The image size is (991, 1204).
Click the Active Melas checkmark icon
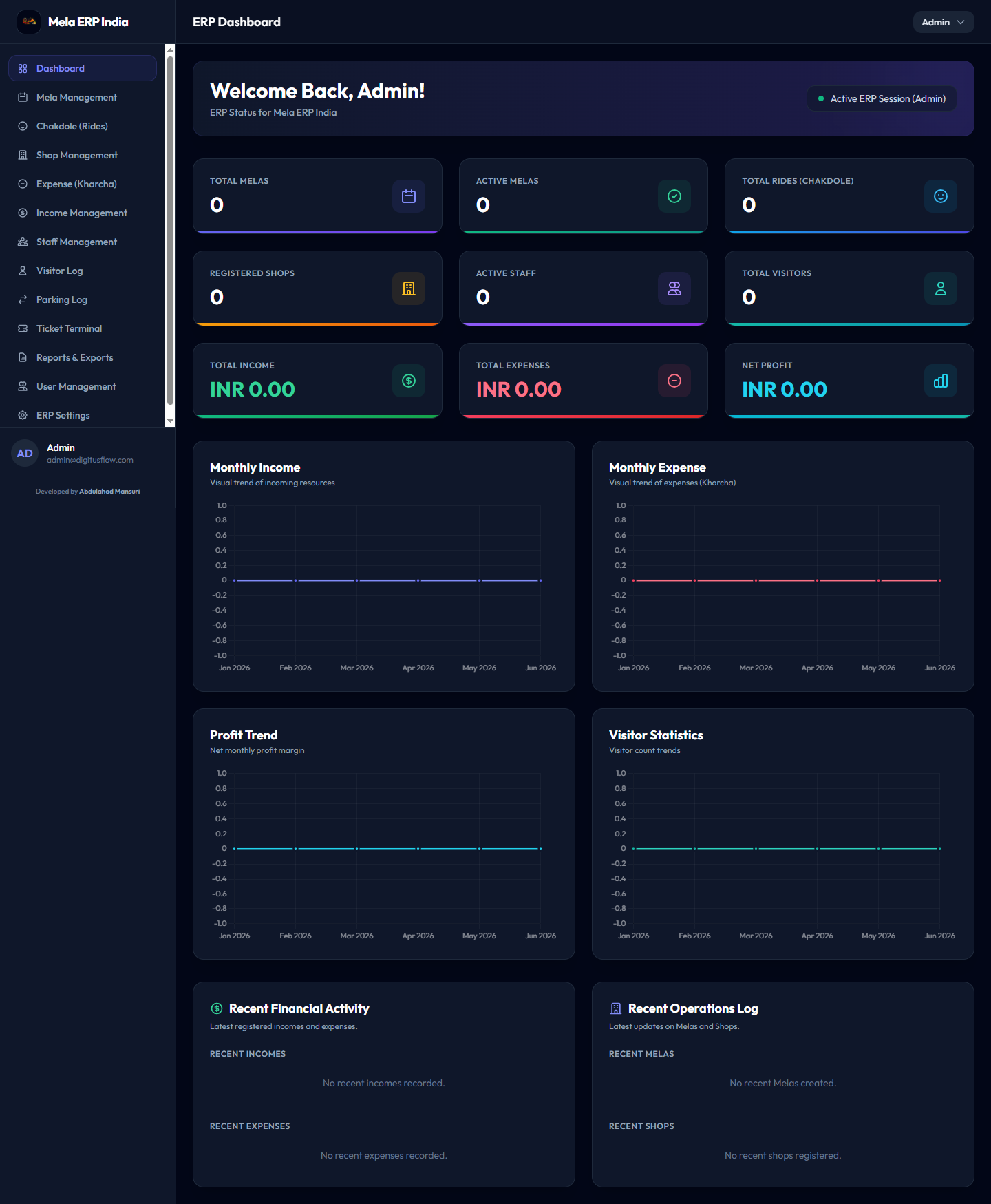click(674, 196)
